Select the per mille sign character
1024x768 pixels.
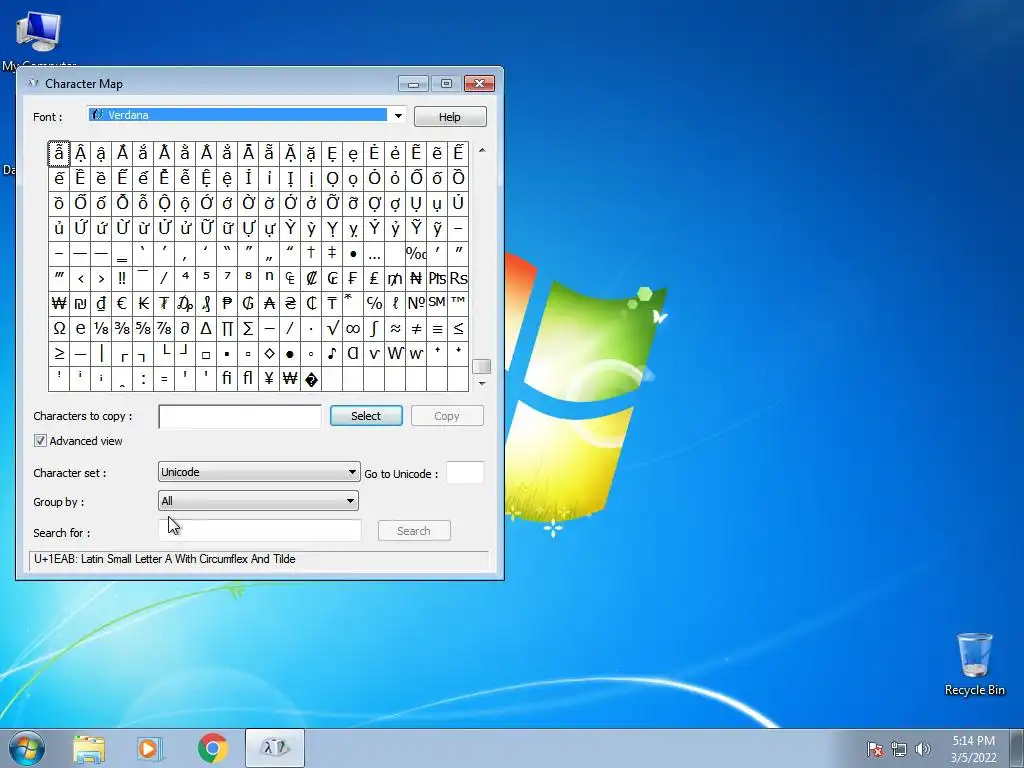[417, 253]
